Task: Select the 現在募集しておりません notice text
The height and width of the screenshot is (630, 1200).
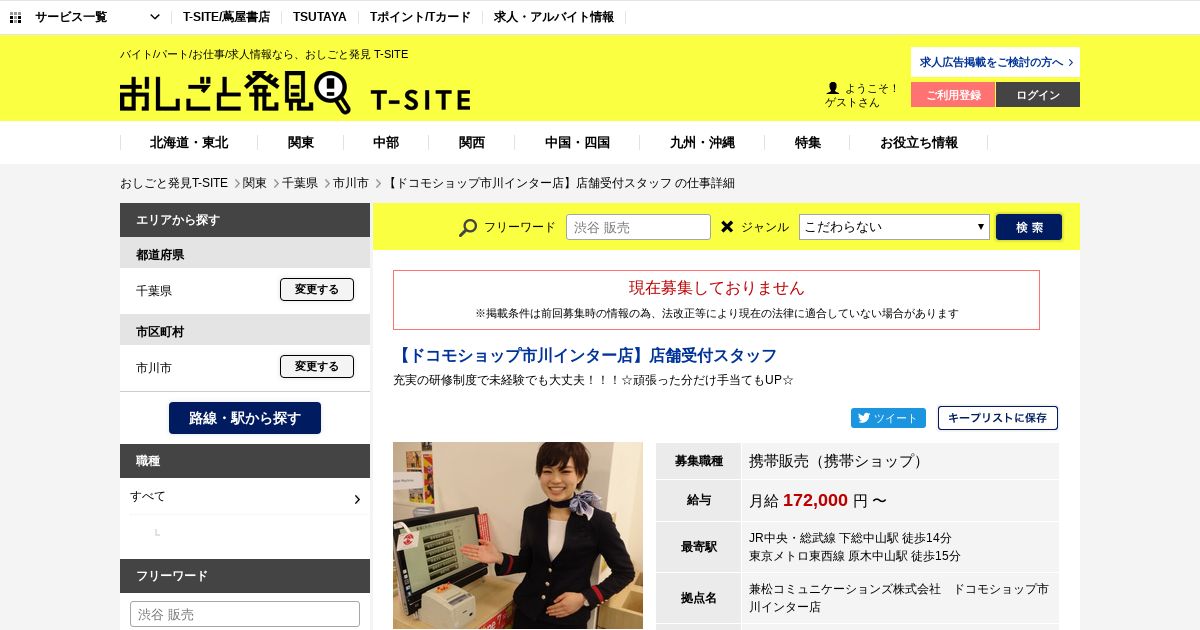Action: (x=716, y=288)
